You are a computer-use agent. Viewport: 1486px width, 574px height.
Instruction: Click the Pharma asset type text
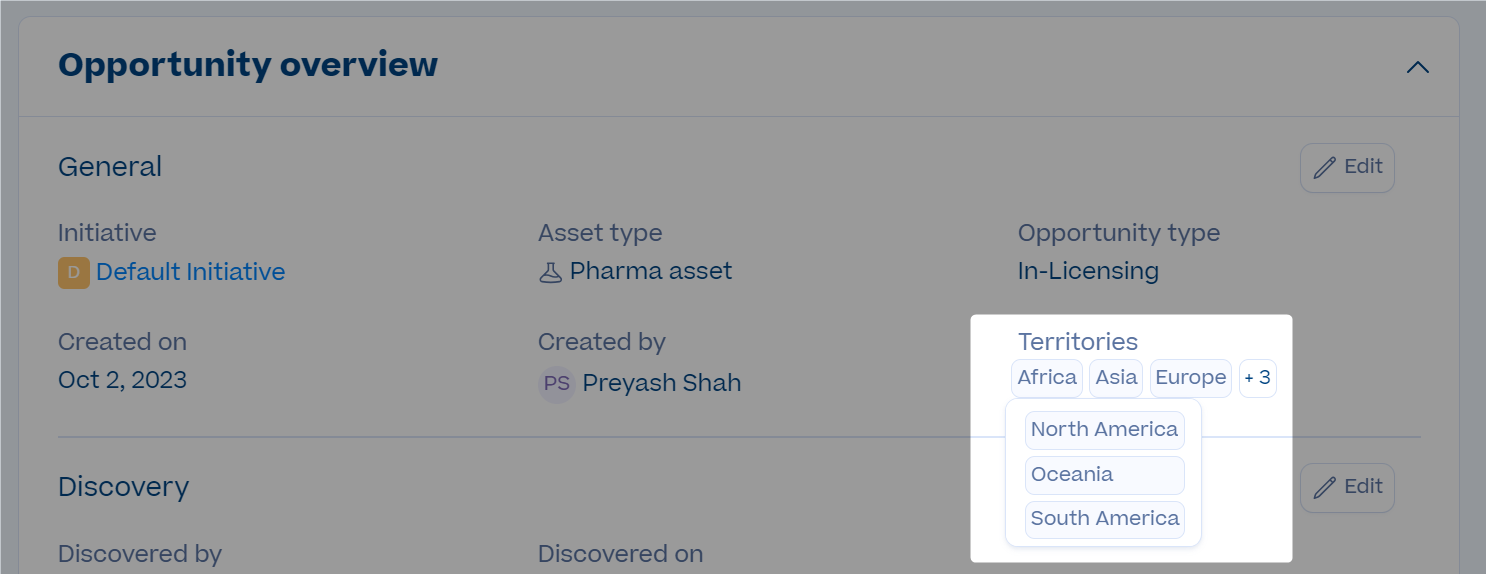[x=651, y=271]
